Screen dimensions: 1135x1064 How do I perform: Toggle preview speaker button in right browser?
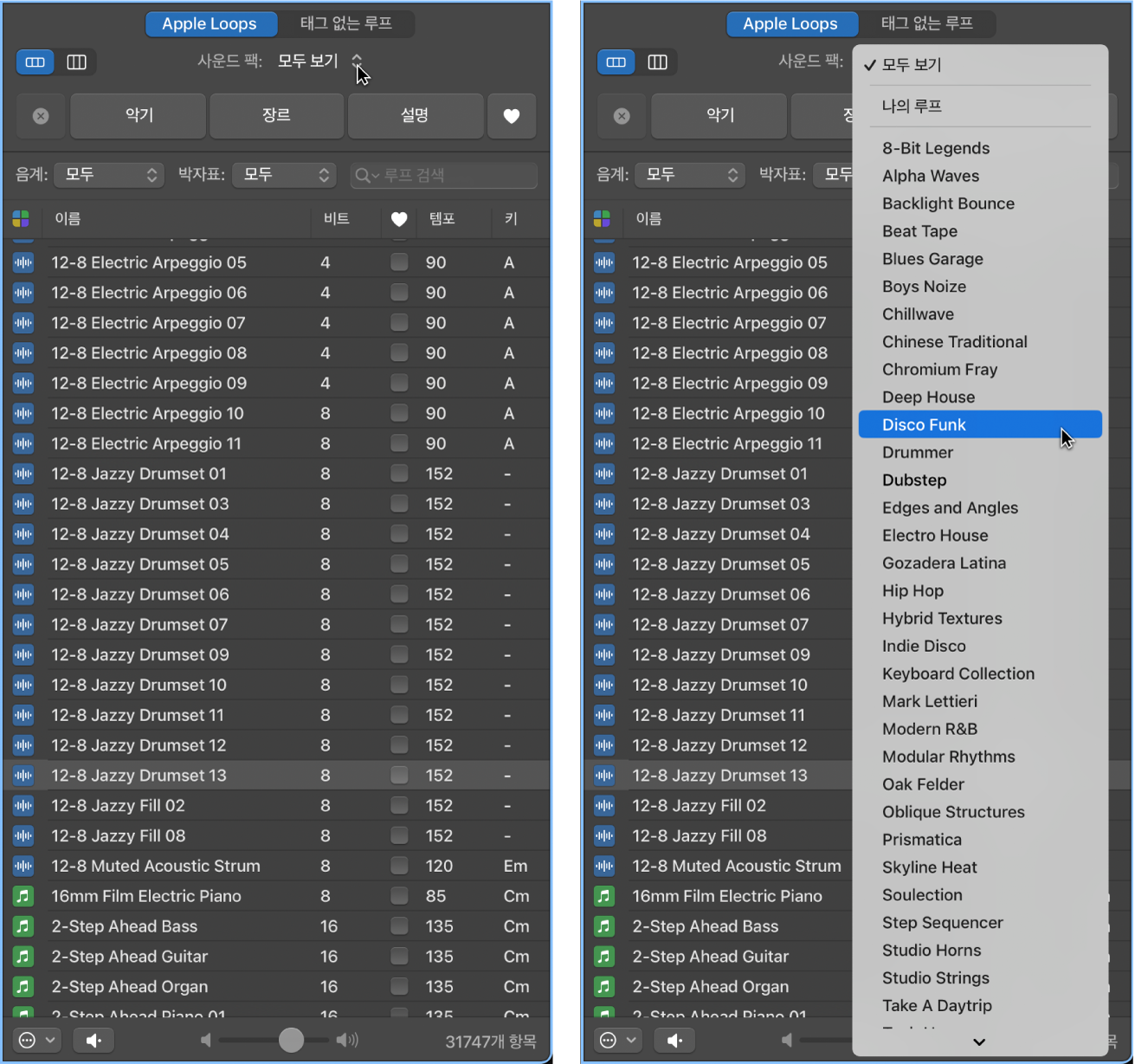(674, 1040)
